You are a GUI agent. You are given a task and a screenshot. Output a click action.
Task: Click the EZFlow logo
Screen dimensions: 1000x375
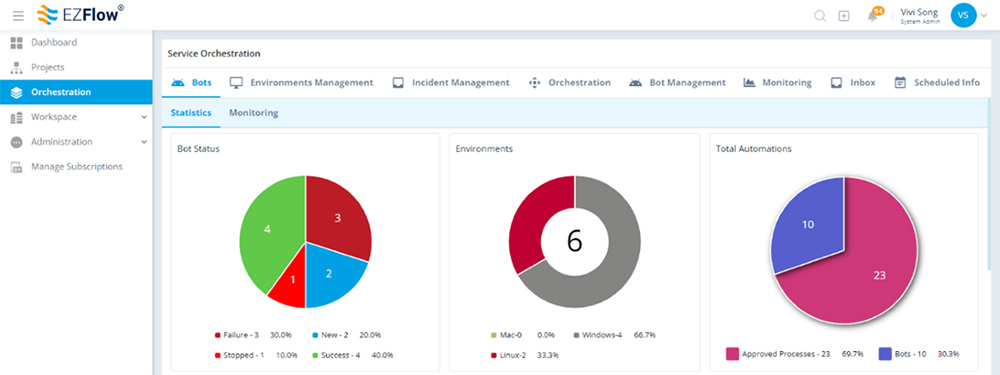pos(80,15)
